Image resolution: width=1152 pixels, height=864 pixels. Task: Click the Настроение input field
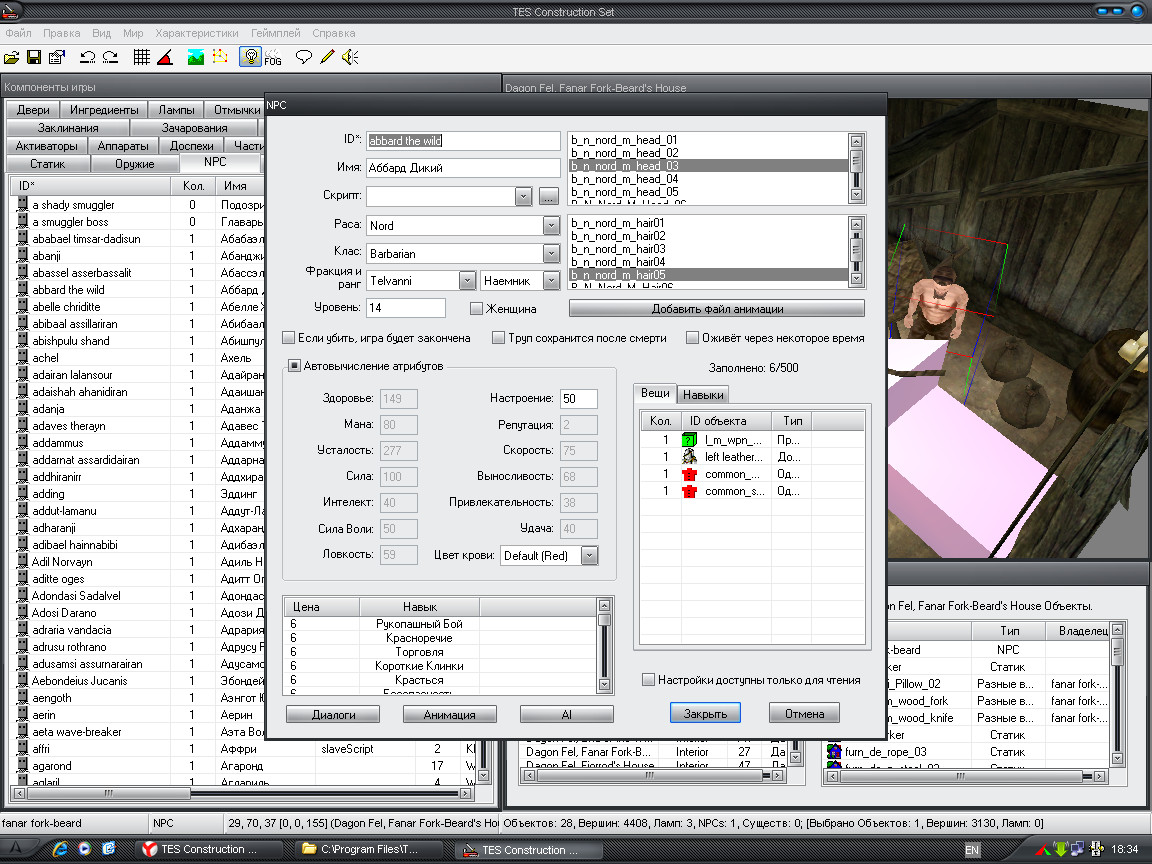point(578,399)
